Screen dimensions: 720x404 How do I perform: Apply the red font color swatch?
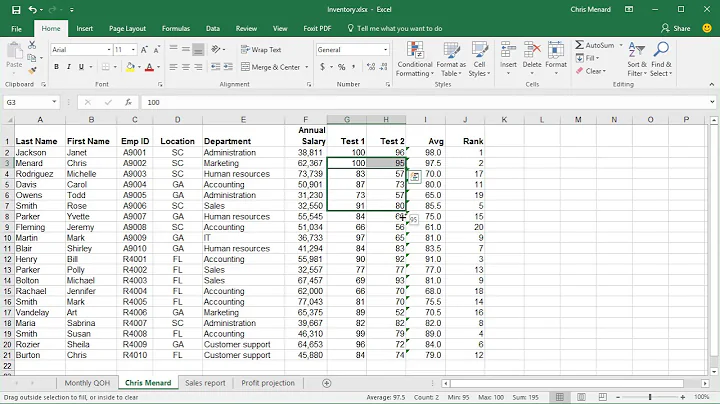pyautogui.click(x=149, y=67)
